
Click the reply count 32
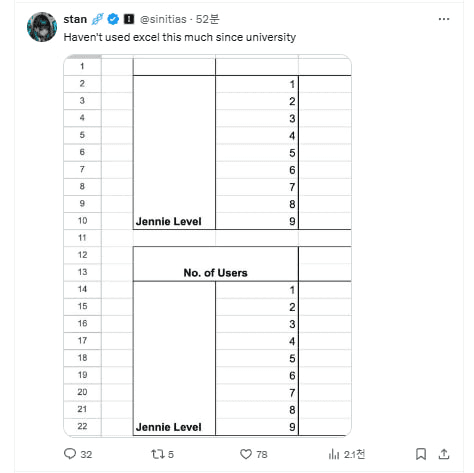(86, 454)
